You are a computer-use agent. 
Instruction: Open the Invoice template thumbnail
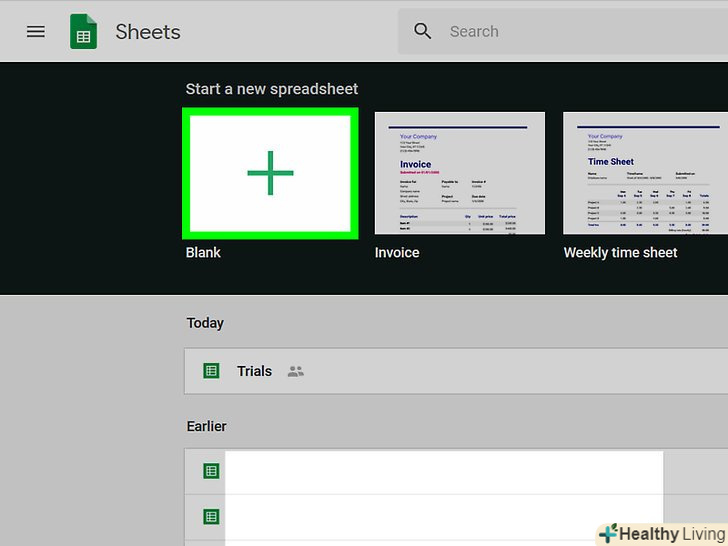460,173
